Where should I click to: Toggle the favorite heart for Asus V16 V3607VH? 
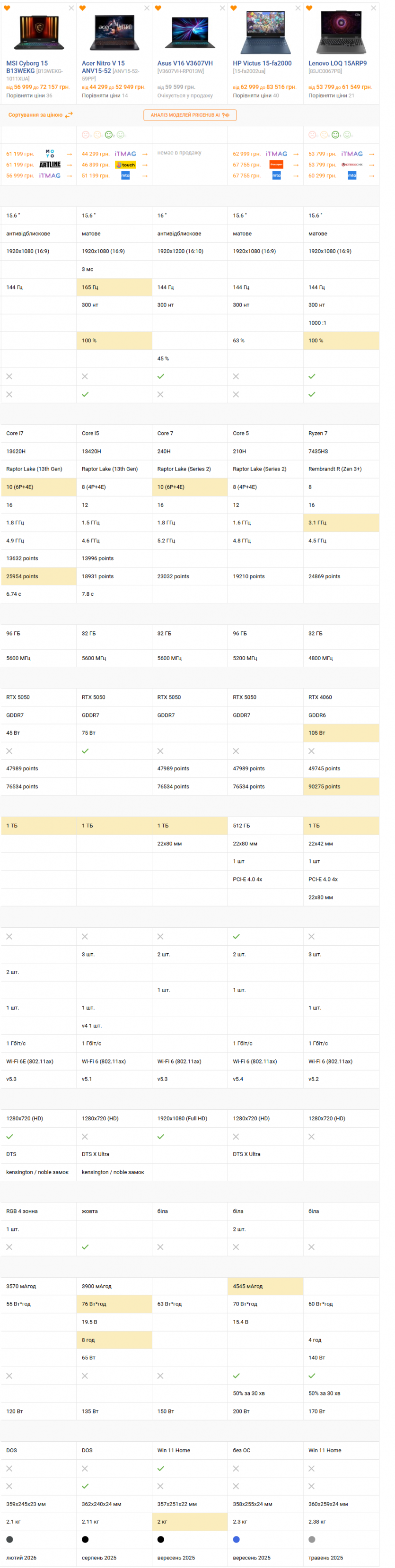158,9
